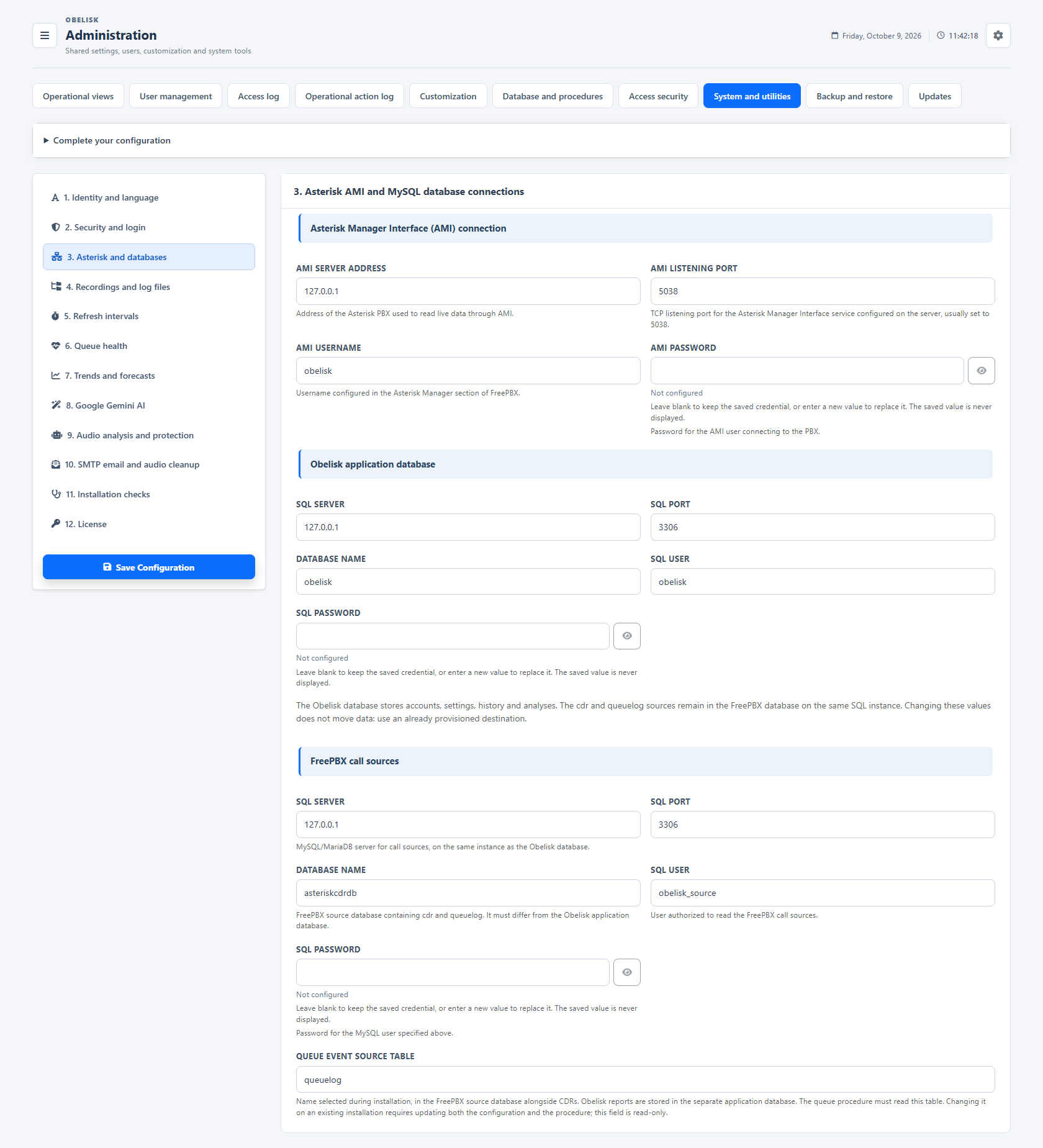The image size is (1043, 1148).
Task: Click the License key icon
Action: coord(56,524)
